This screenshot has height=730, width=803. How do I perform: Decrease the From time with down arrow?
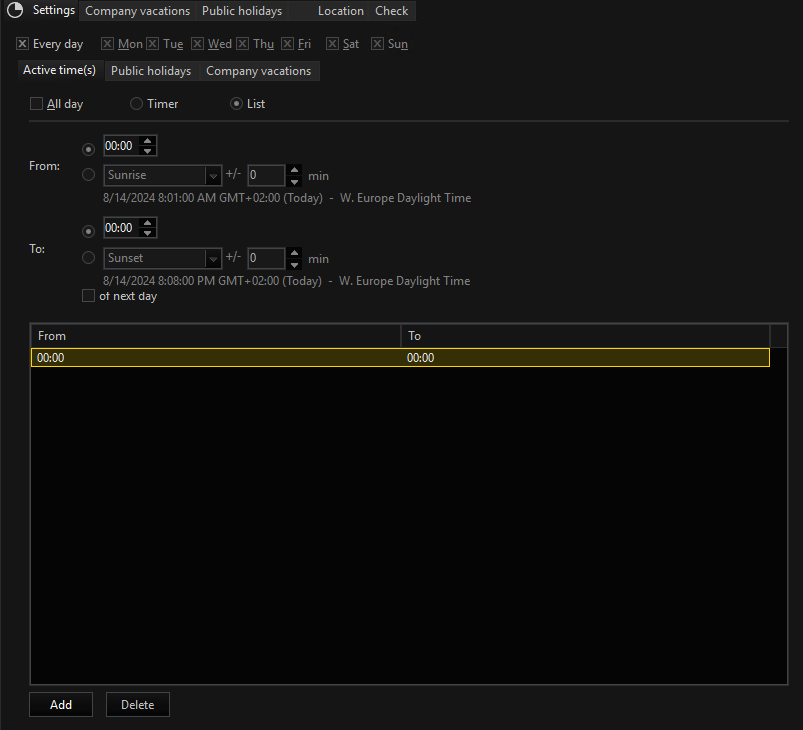(147, 151)
